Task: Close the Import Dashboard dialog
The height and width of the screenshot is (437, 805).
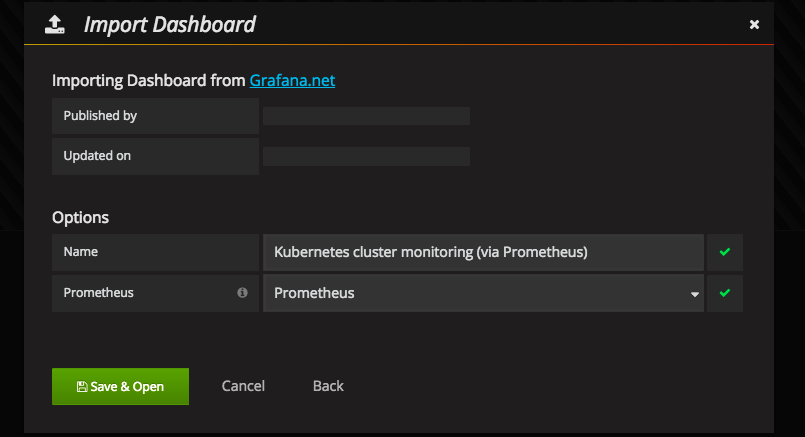Action: (x=754, y=25)
